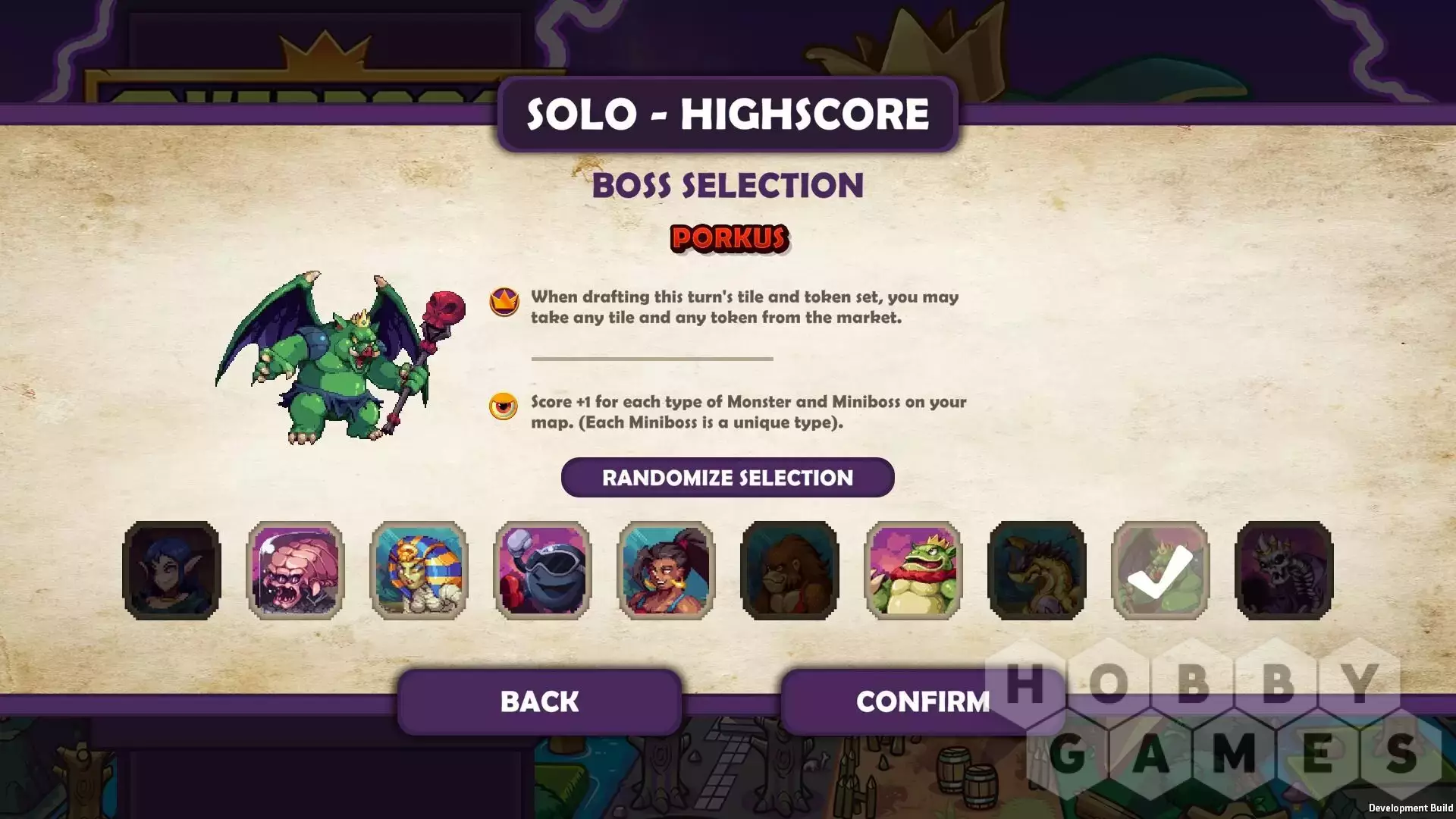Image resolution: width=1456 pixels, height=819 pixels.
Task: Click the eye scoring icon
Action: 504,406
